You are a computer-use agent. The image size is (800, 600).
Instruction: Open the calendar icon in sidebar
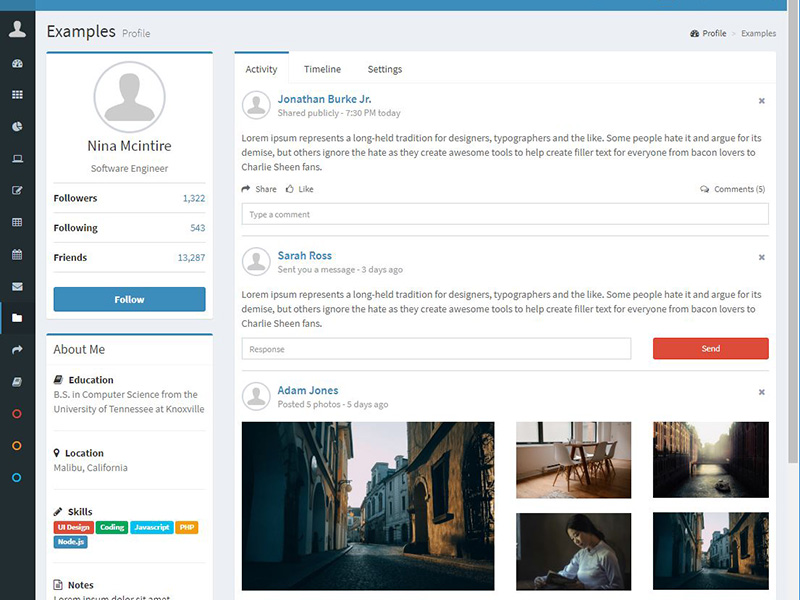click(x=17, y=254)
